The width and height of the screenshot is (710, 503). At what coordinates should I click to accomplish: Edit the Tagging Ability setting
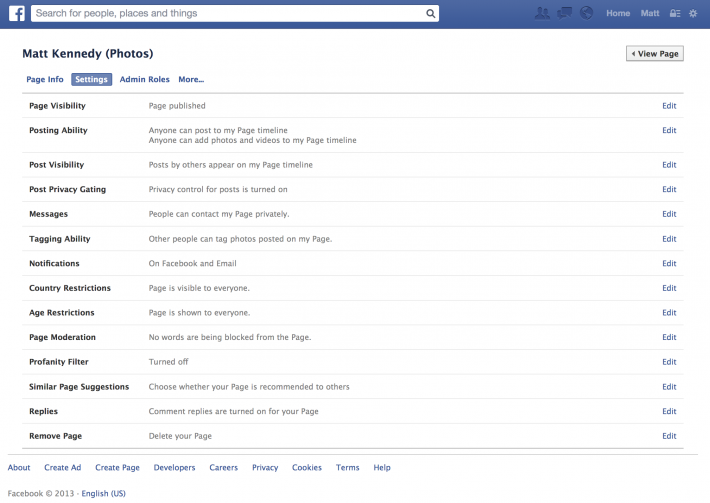(x=669, y=239)
